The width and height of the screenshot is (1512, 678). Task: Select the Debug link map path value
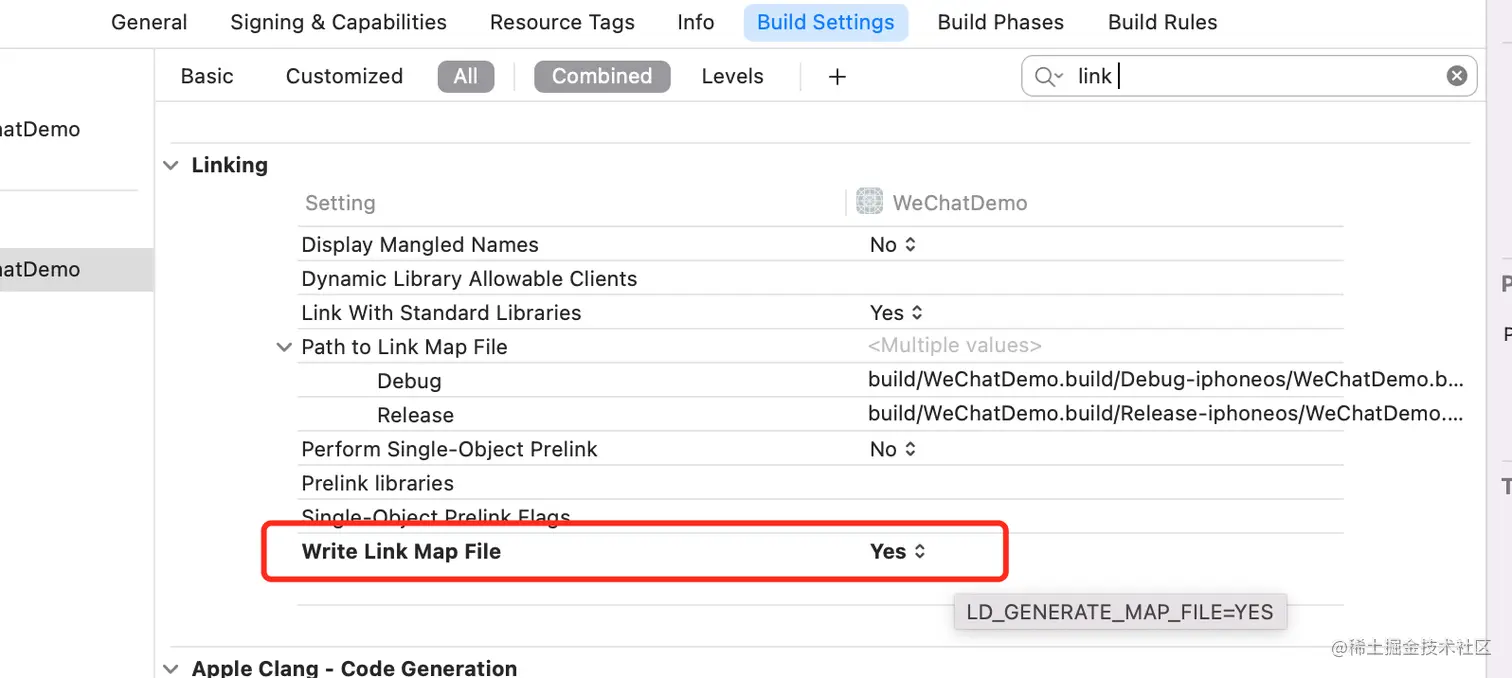coord(1165,381)
